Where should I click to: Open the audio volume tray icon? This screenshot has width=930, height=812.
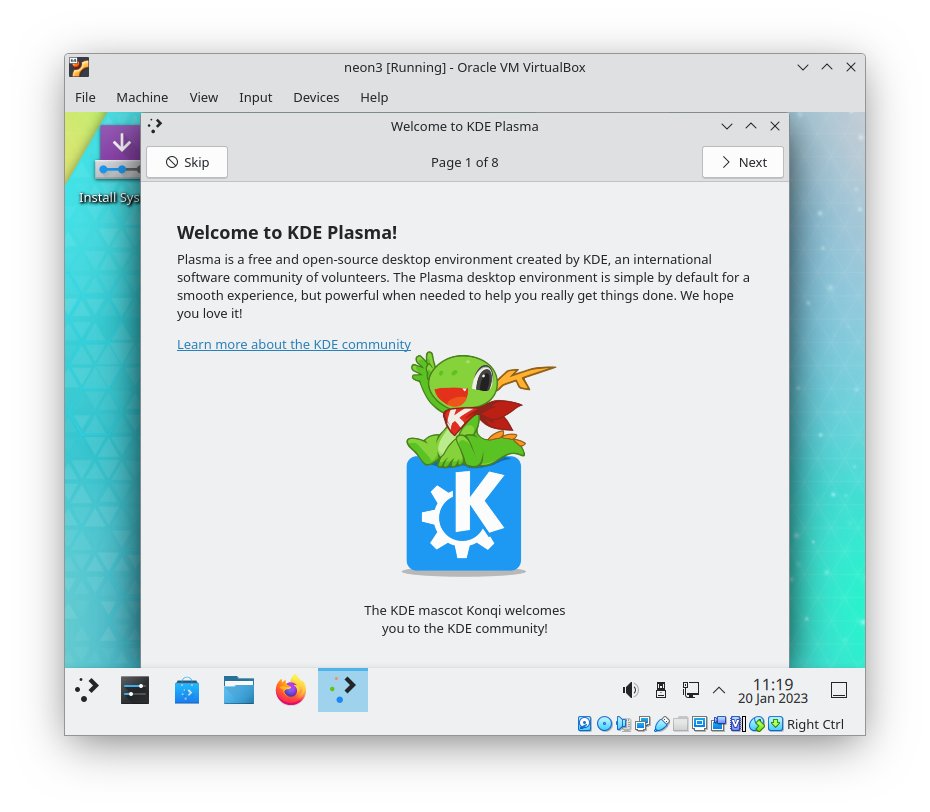pos(630,690)
